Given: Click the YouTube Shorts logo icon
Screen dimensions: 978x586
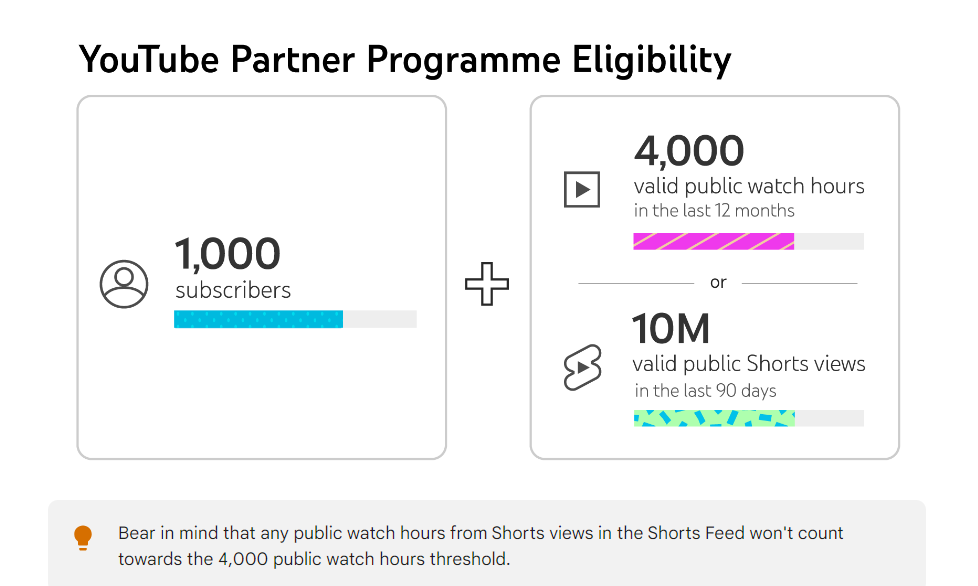Looking at the screenshot, I should click(x=583, y=367).
